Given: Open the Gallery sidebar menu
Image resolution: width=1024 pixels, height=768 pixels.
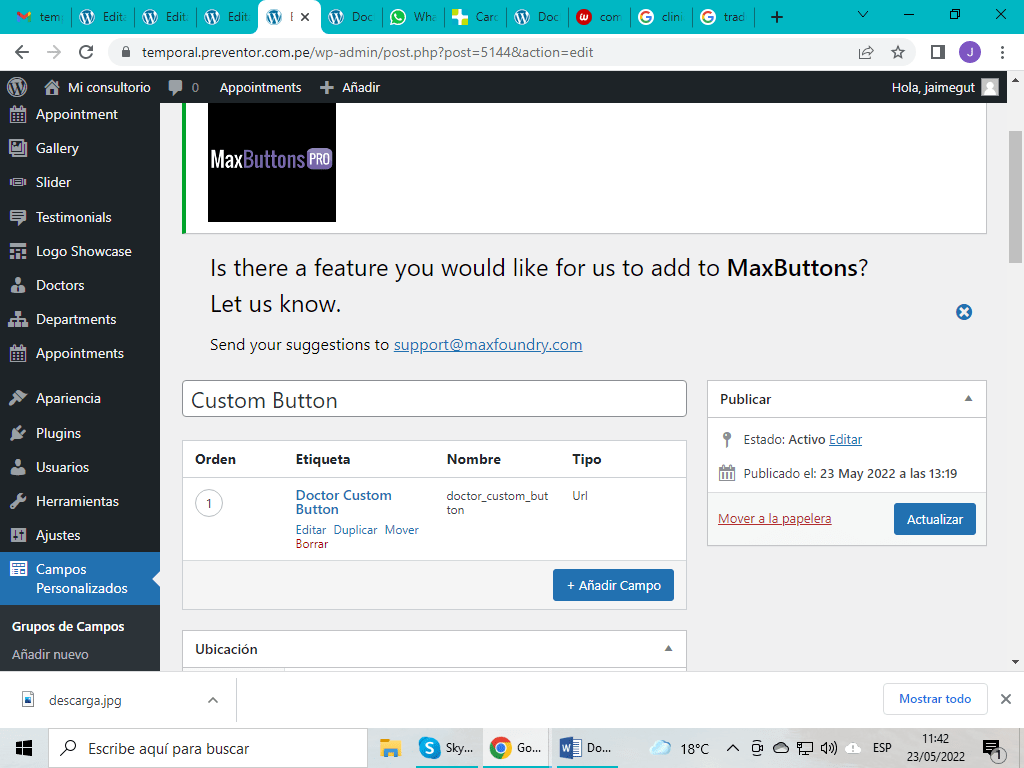Looking at the screenshot, I should [57, 148].
